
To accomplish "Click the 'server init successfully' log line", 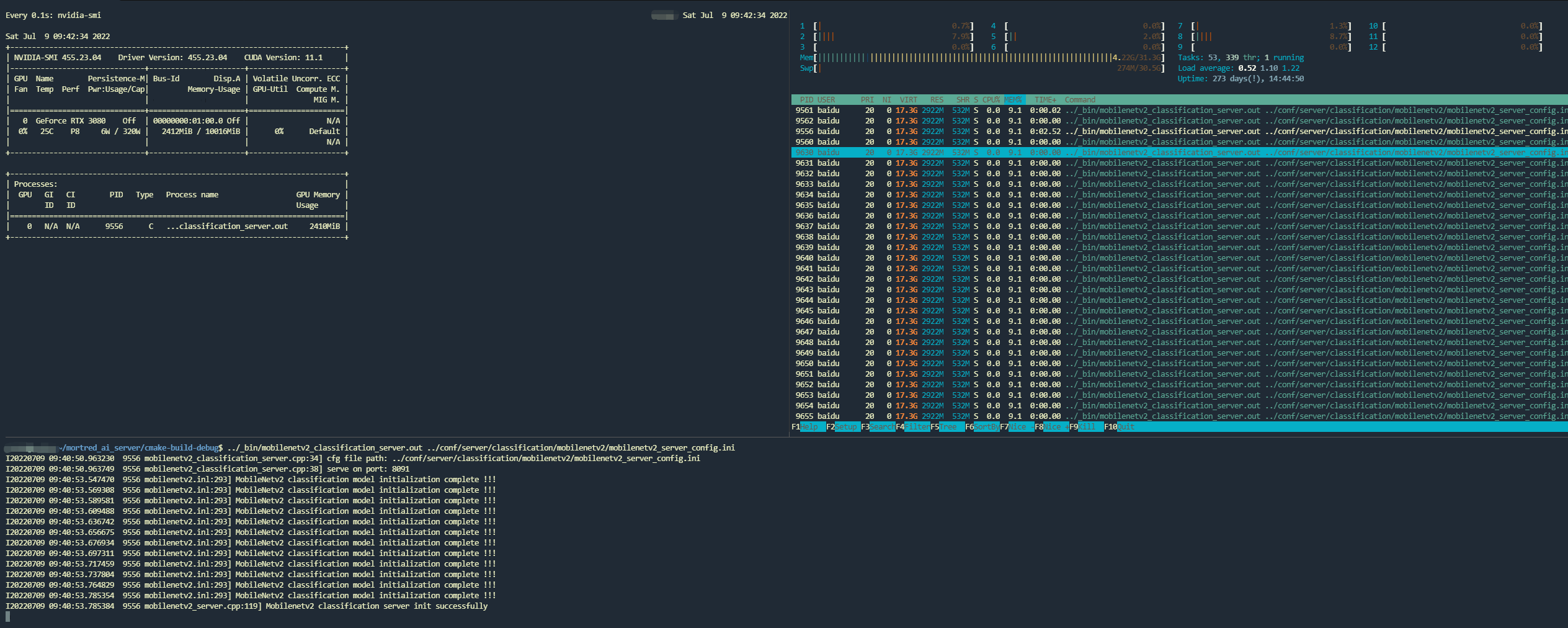I will click(x=247, y=606).
